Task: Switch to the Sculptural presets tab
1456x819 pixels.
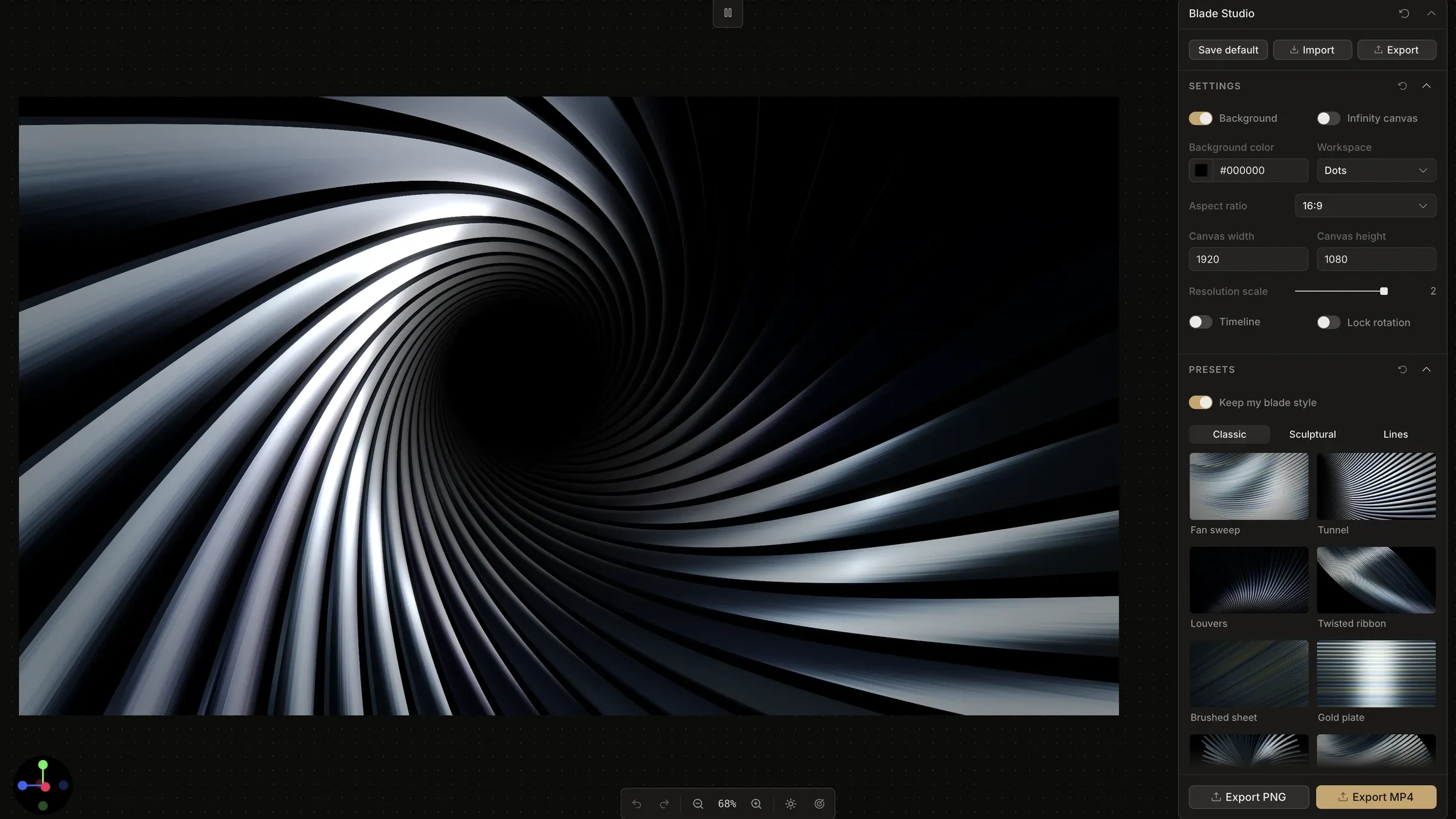Action: coord(1312,434)
